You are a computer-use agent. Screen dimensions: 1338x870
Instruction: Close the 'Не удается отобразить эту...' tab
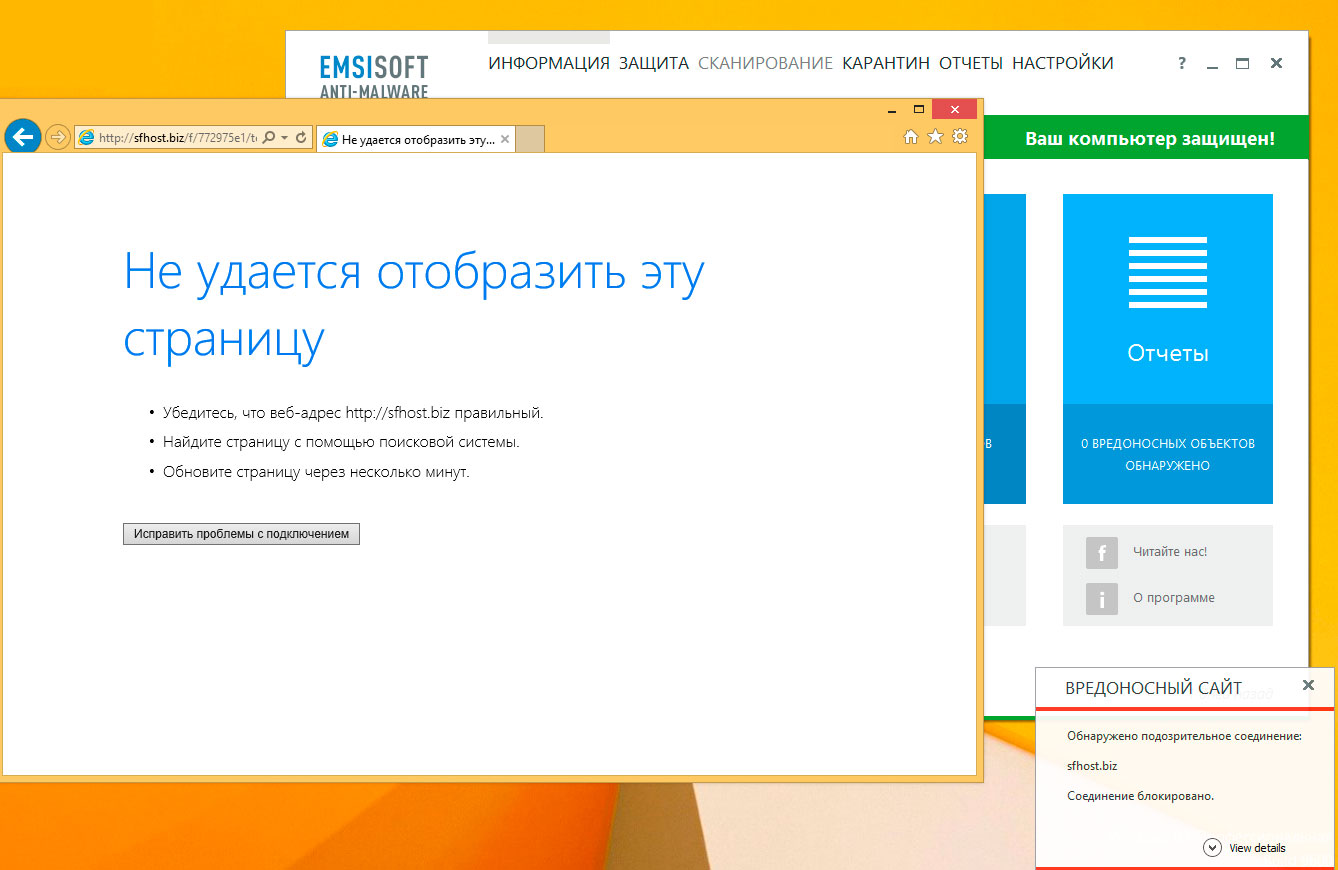pos(505,139)
